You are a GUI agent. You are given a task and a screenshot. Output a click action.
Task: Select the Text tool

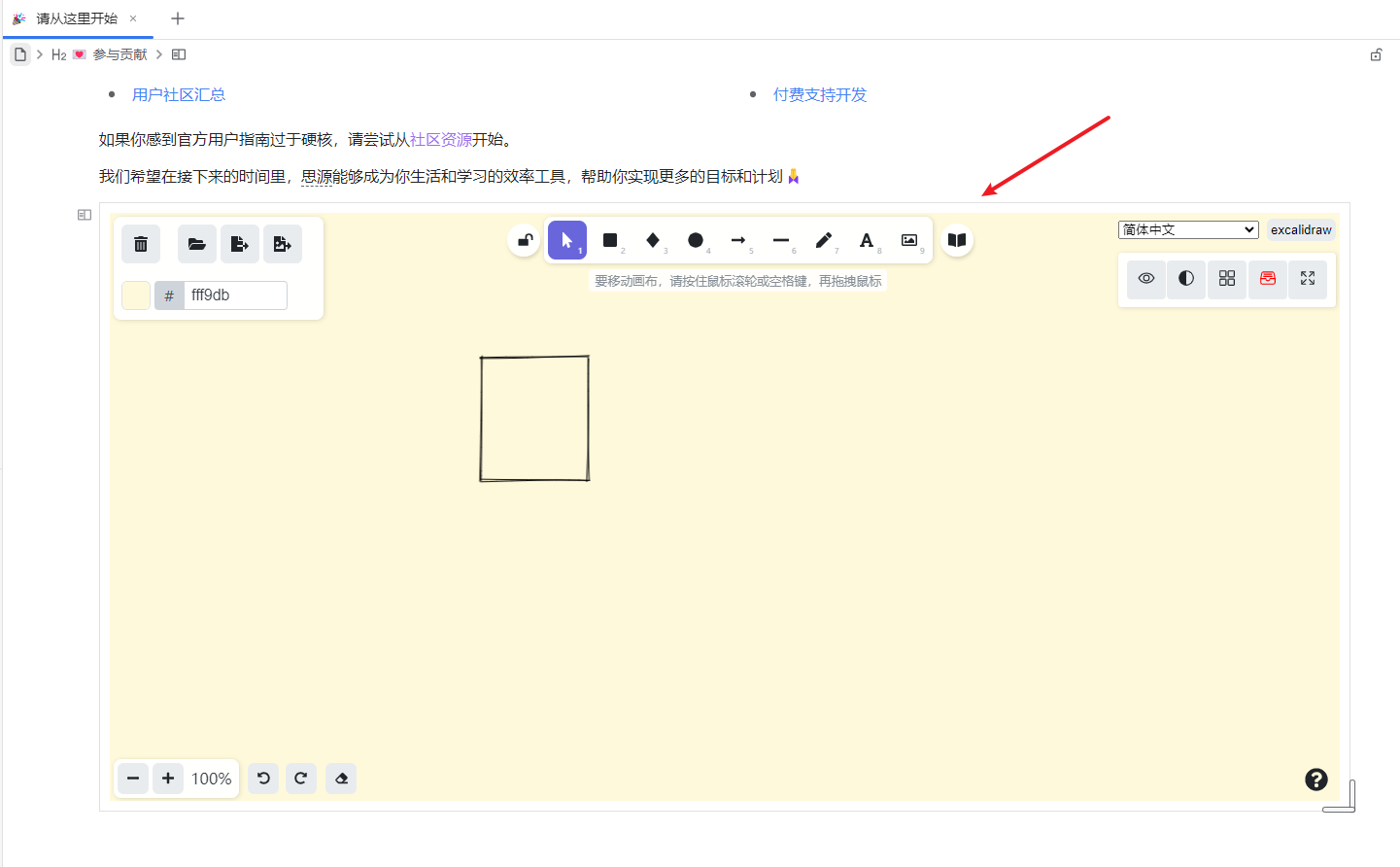pyautogui.click(x=865, y=240)
